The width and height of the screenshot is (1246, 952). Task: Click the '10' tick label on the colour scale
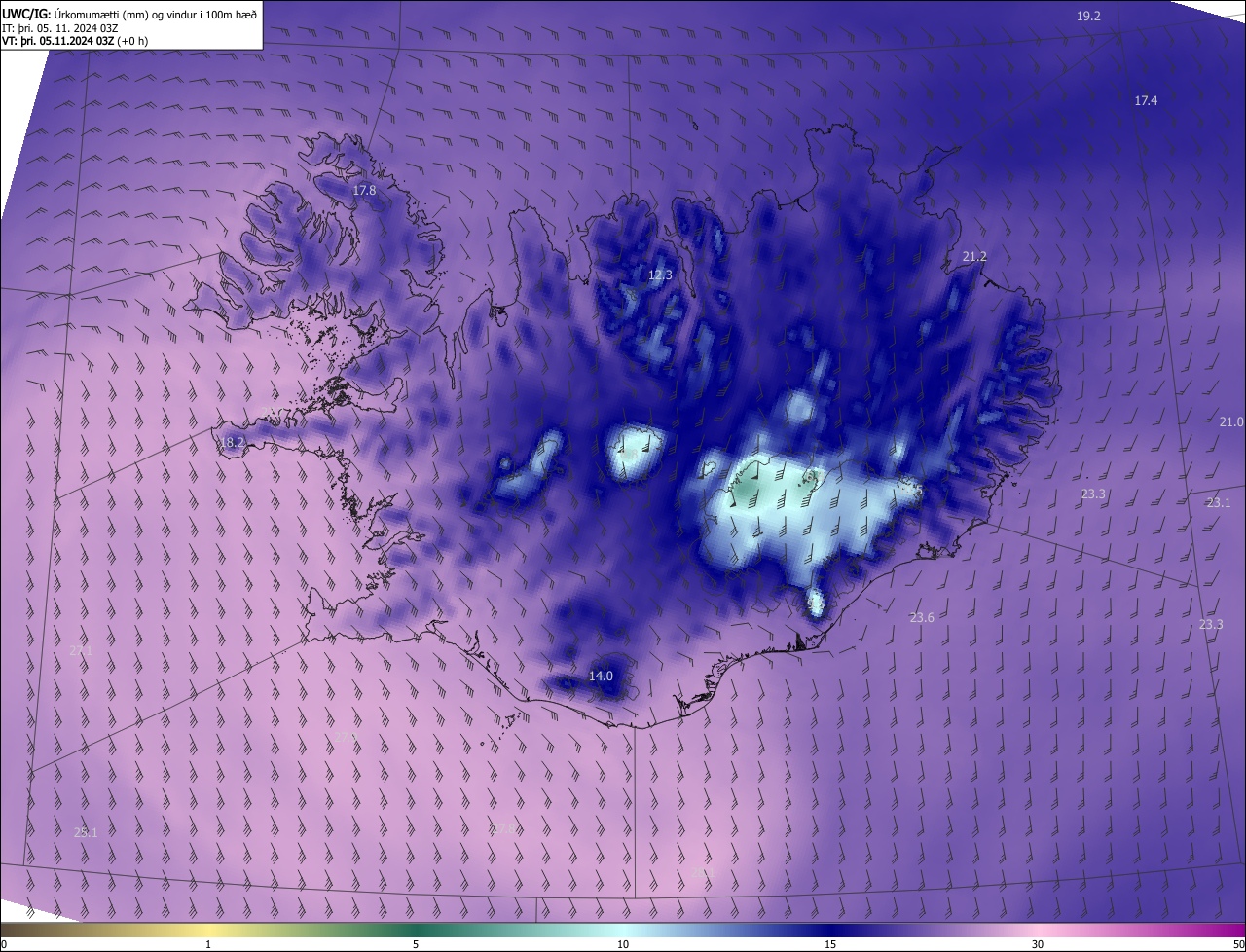[623, 945]
